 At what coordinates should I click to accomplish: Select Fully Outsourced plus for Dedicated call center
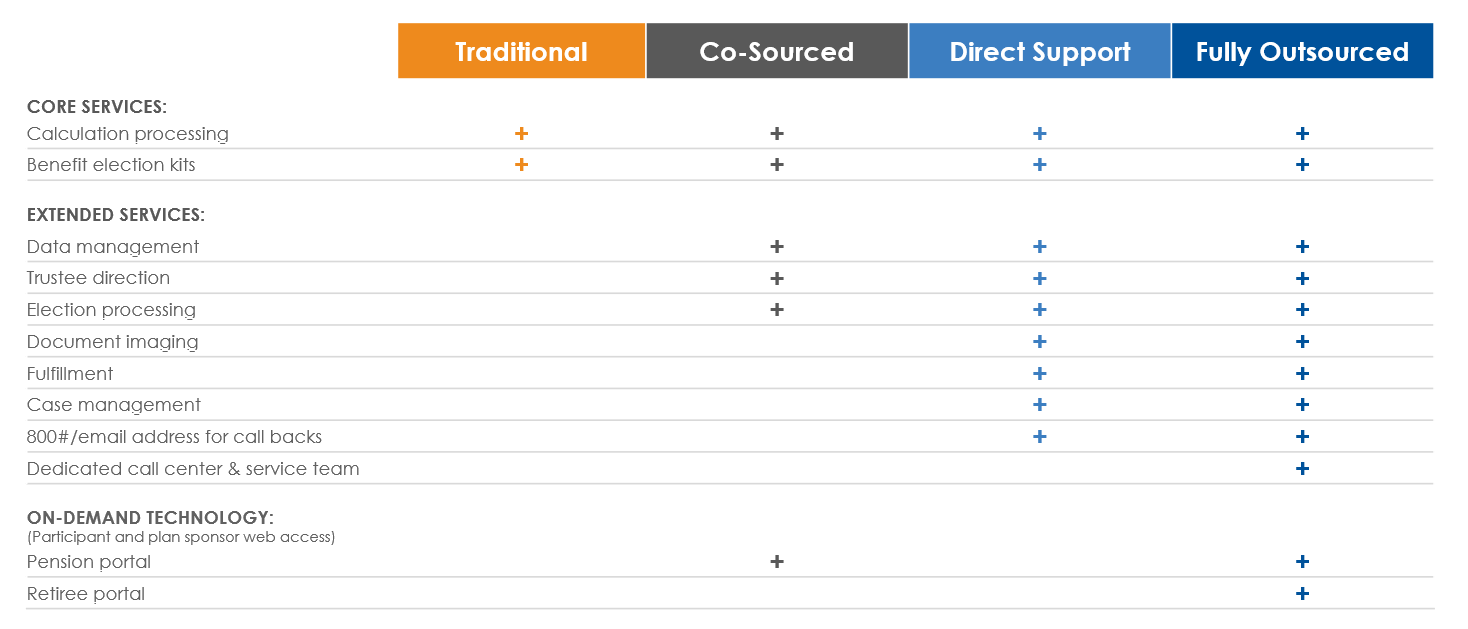[1302, 469]
